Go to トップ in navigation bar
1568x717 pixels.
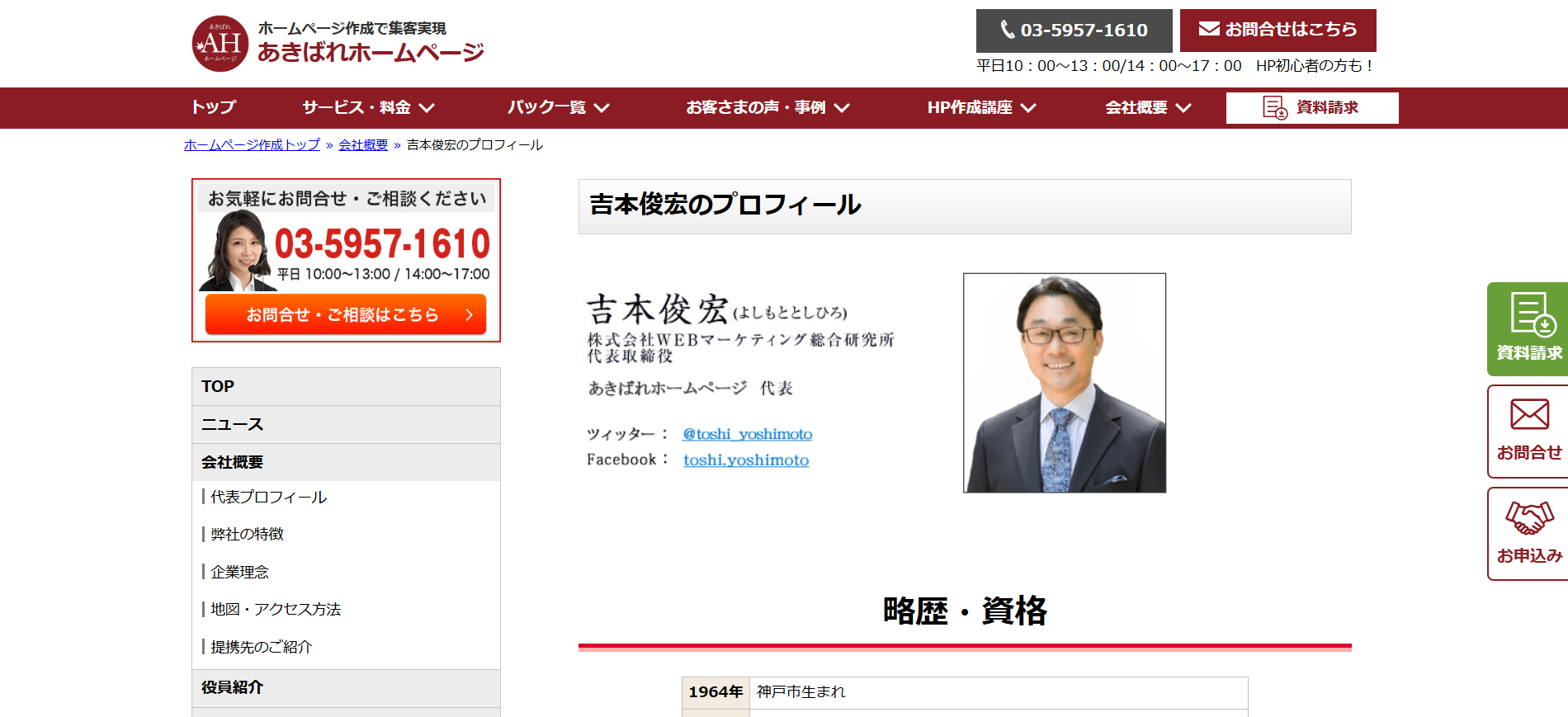click(x=213, y=107)
